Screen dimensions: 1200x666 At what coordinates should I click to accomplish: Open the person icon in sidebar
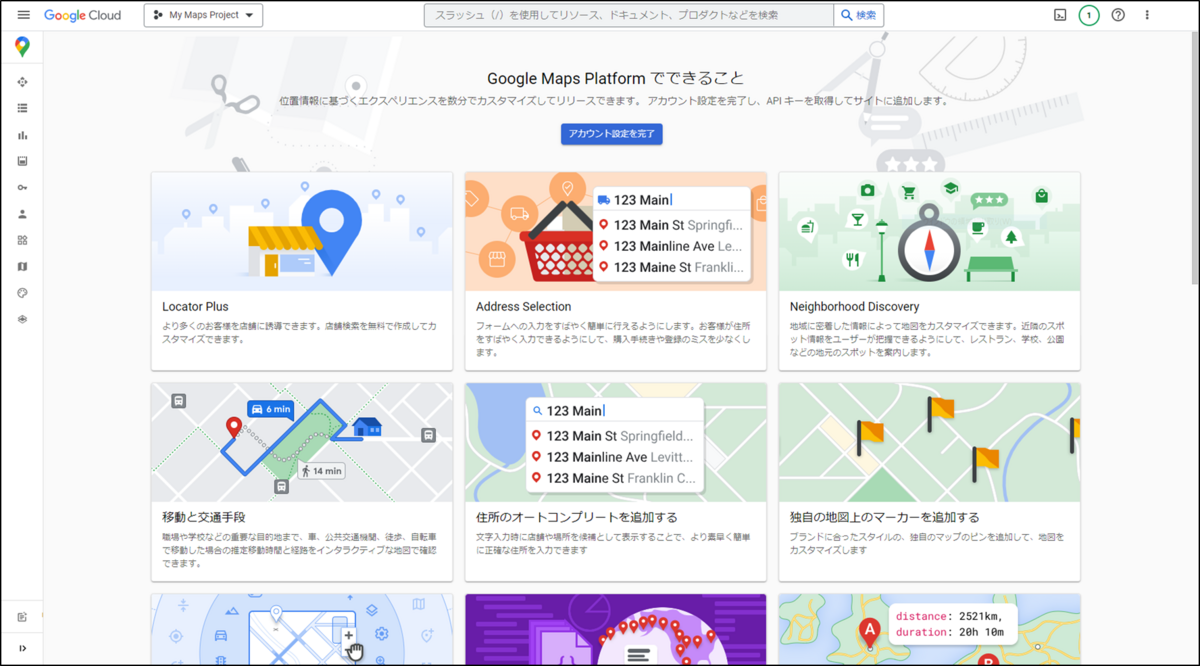[x=22, y=214]
